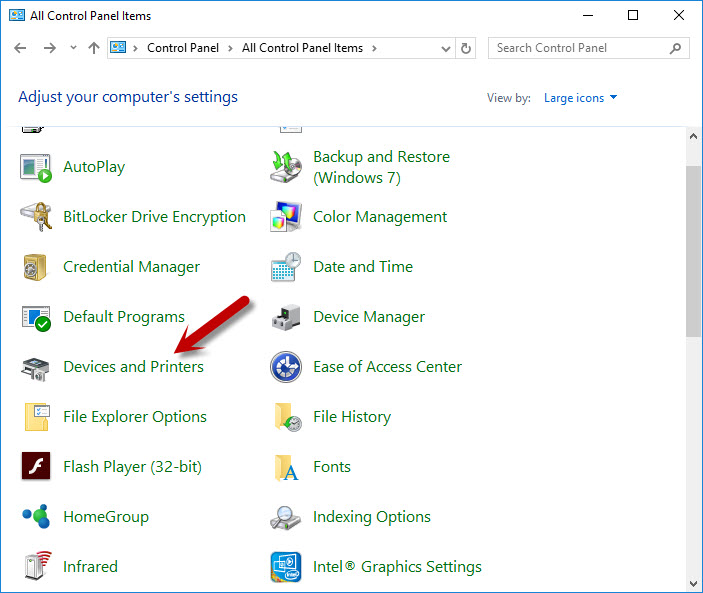The height and width of the screenshot is (593, 703).
Task: Click the Ease of Access Center icon
Action: (286, 367)
